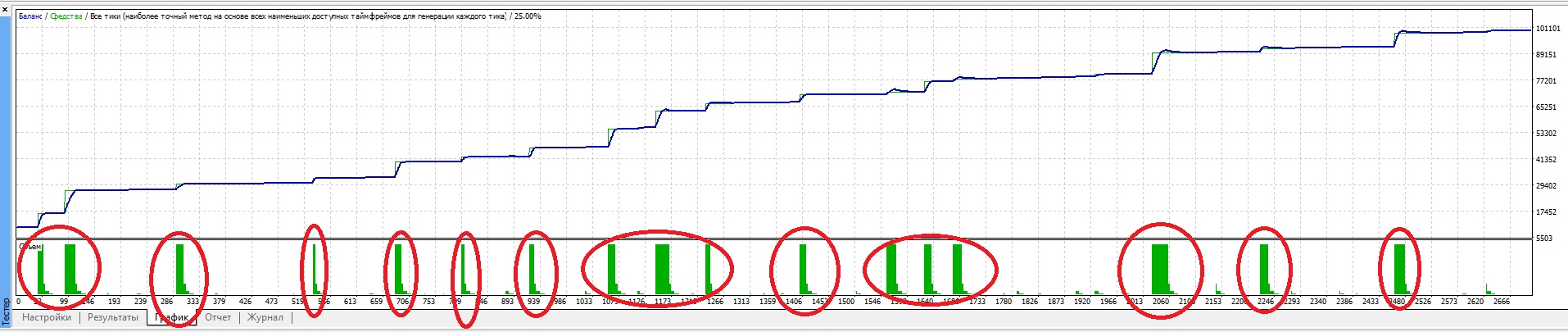Viewport: 1568px width, 332px height.
Task: Switch to the Результаты tab
Action: click(113, 317)
